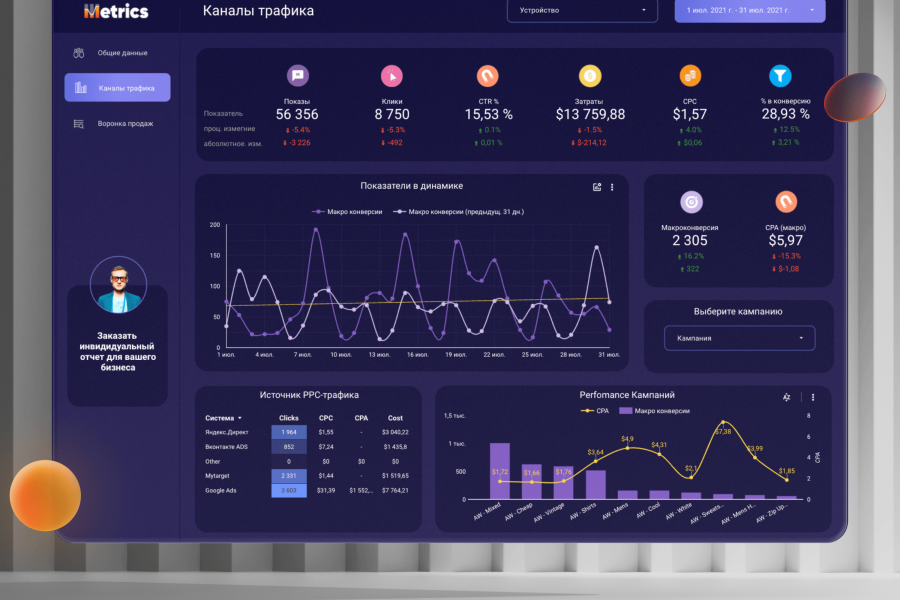The width and height of the screenshot is (900, 600).
Task: Click the Затраты dollar coin icon
Action: click(x=589, y=76)
